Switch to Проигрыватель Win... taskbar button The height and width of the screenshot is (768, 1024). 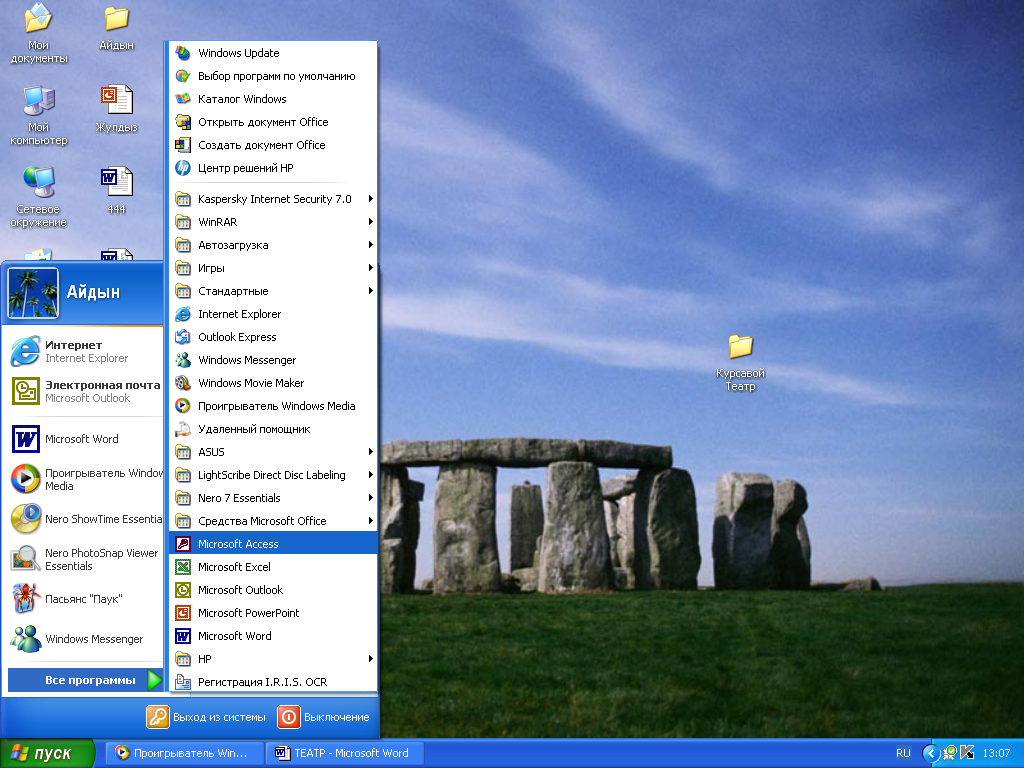pos(185,753)
